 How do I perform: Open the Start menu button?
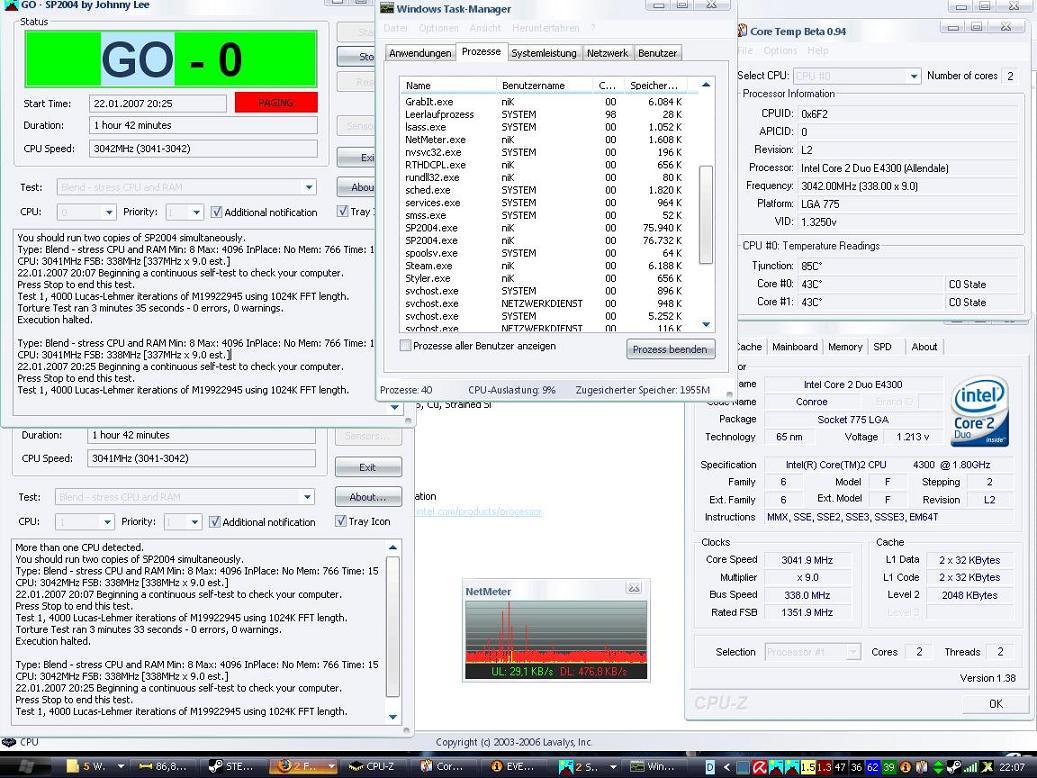(26, 766)
